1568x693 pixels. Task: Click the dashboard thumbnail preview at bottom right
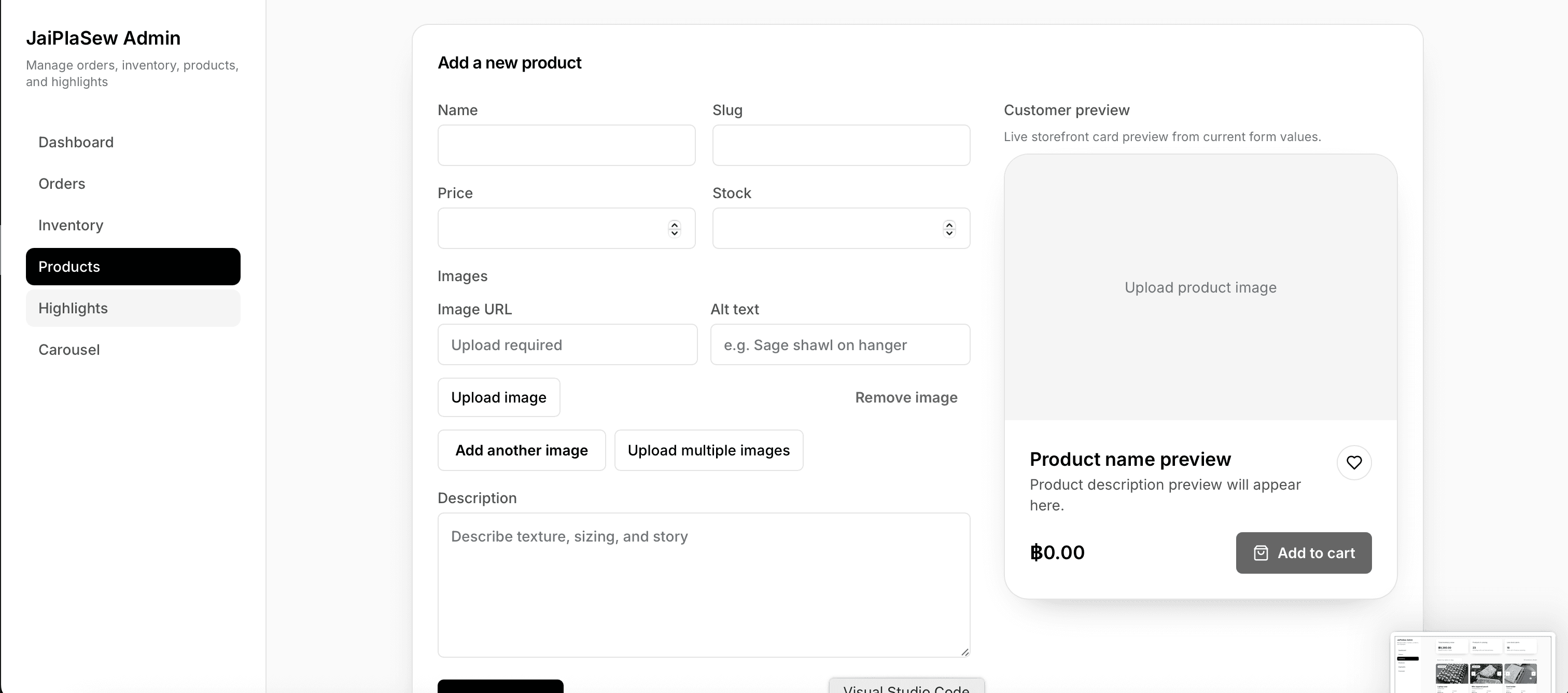click(x=1473, y=663)
